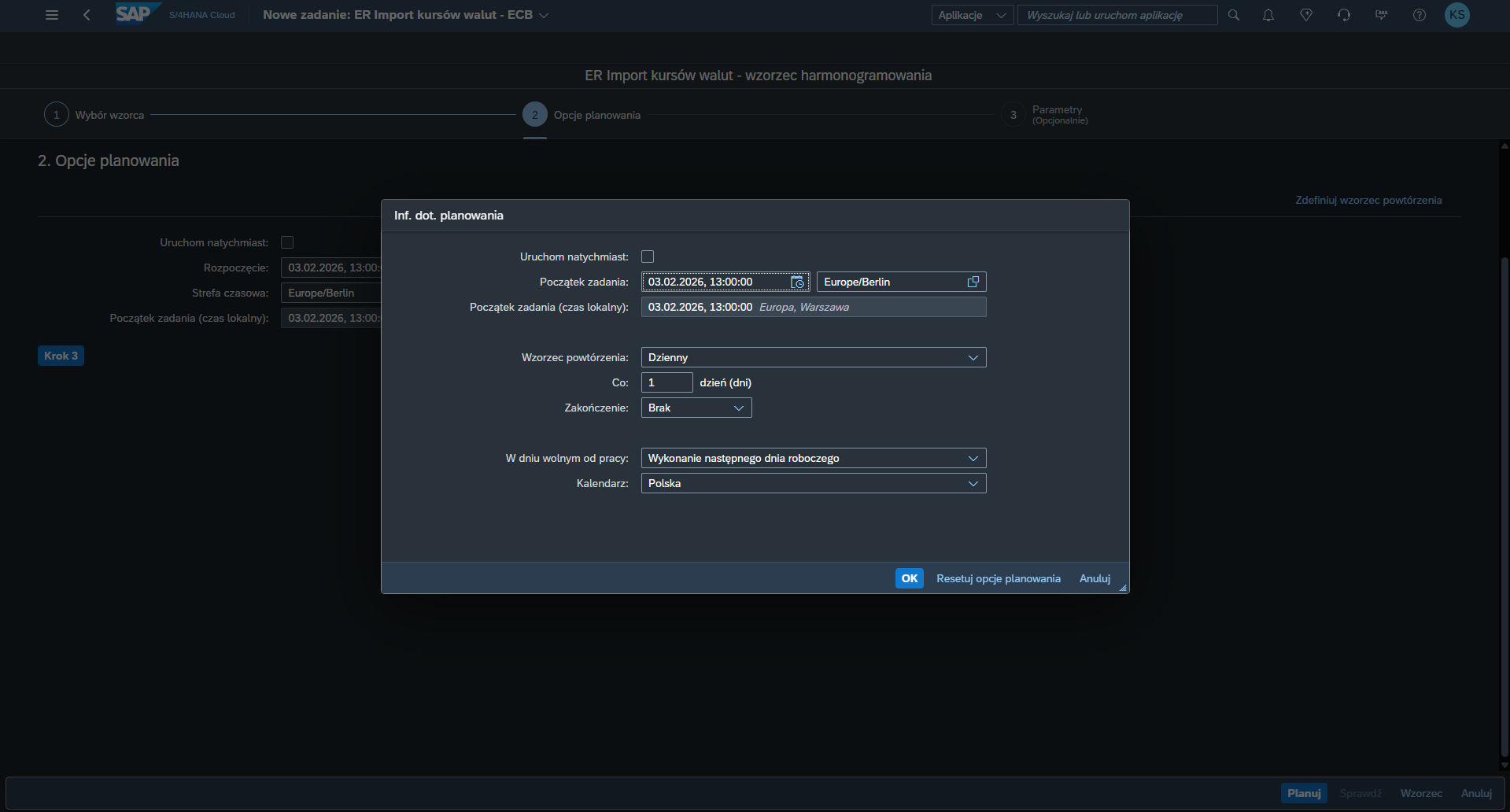Open the help question mark icon
The height and width of the screenshot is (812, 1510).
tap(1420, 15)
